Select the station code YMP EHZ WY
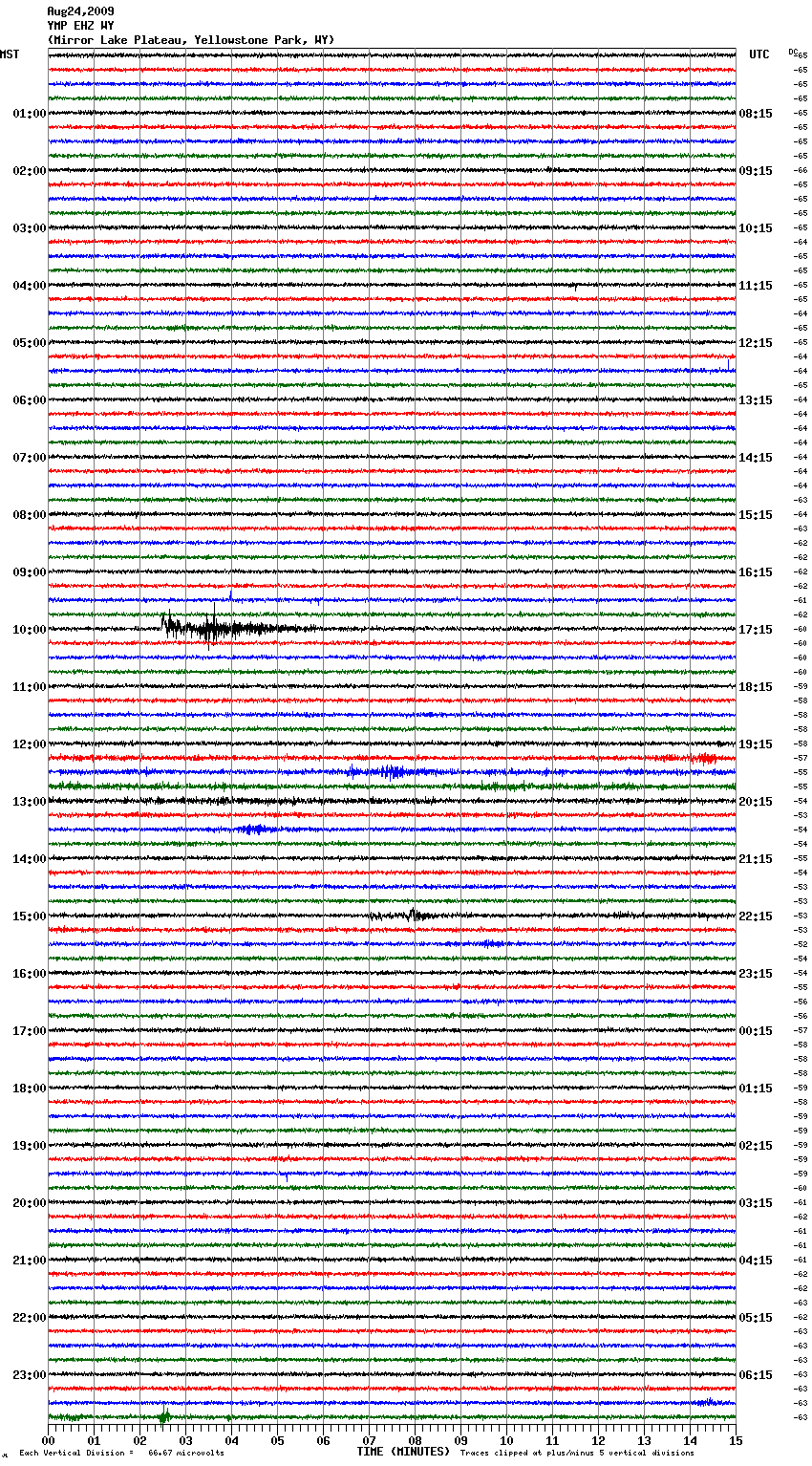This screenshot has width=812, height=1466. 80,26
